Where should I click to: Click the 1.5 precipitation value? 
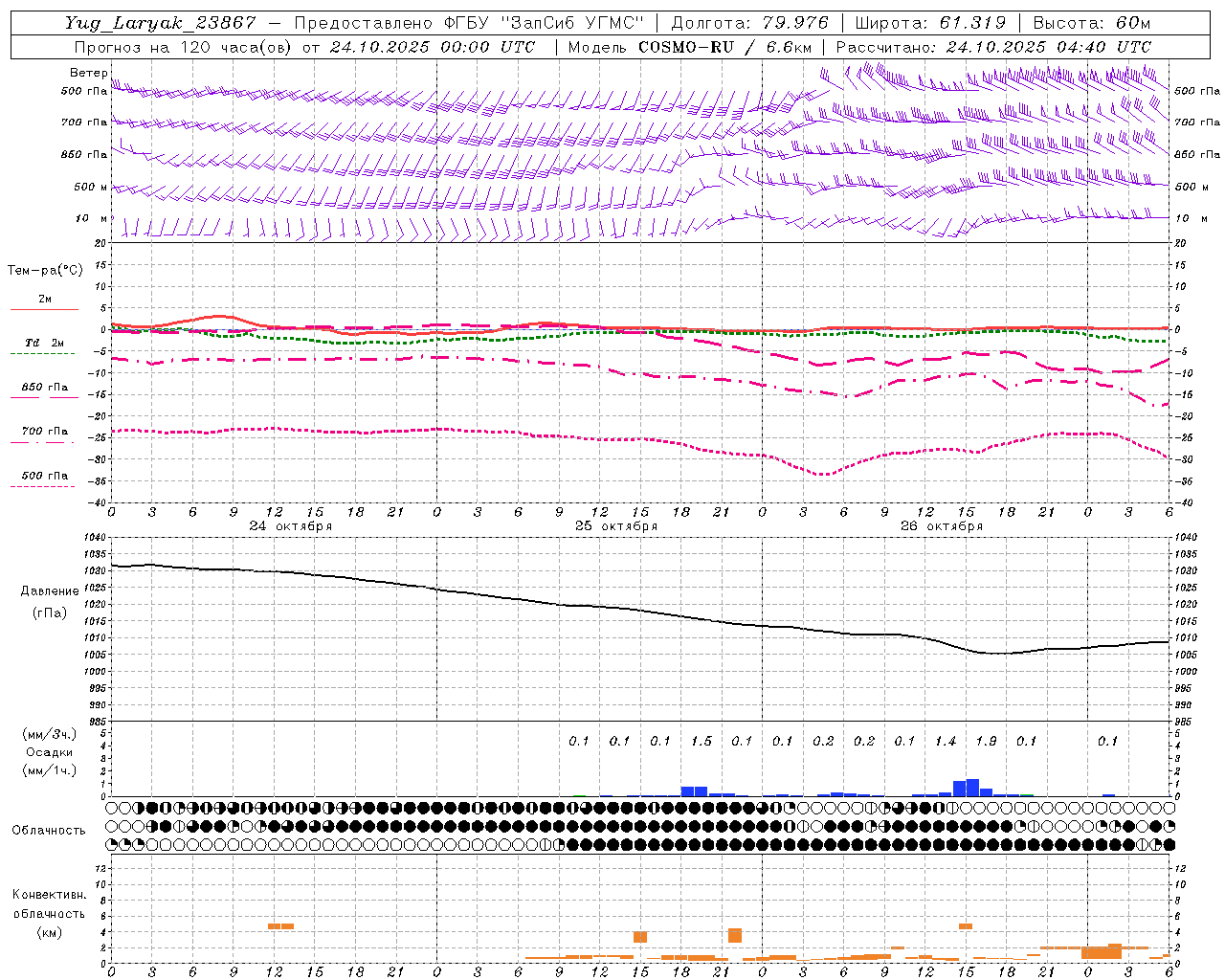(701, 741)
